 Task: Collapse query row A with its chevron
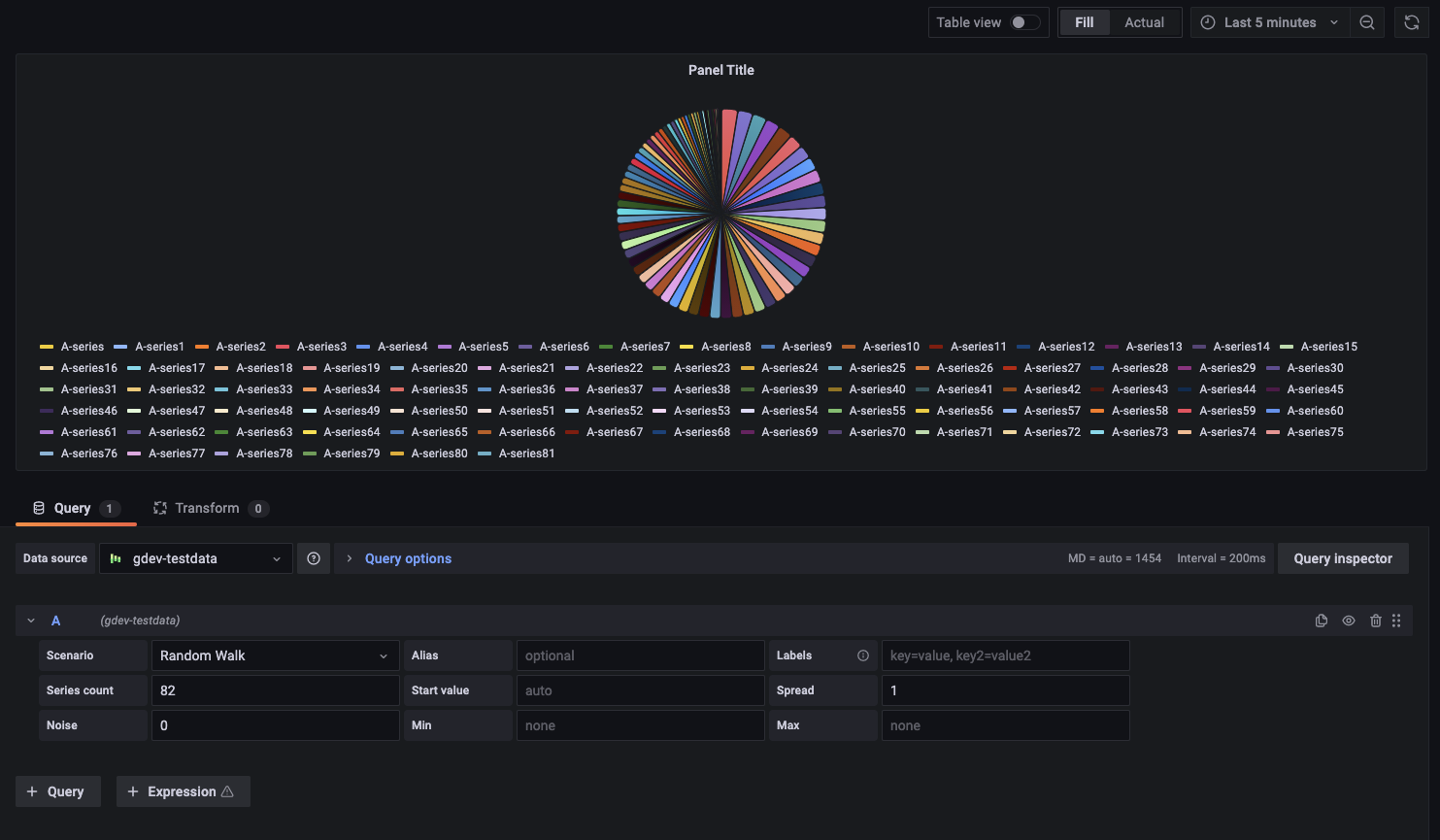30,620
